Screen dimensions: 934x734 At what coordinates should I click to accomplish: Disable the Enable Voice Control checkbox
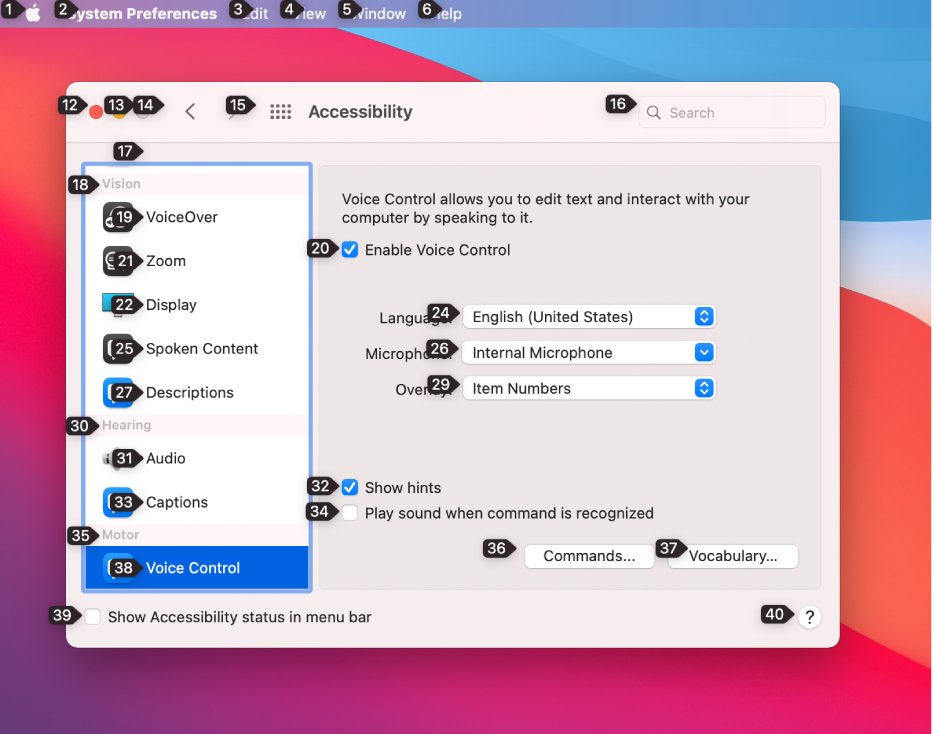[350, 250]
